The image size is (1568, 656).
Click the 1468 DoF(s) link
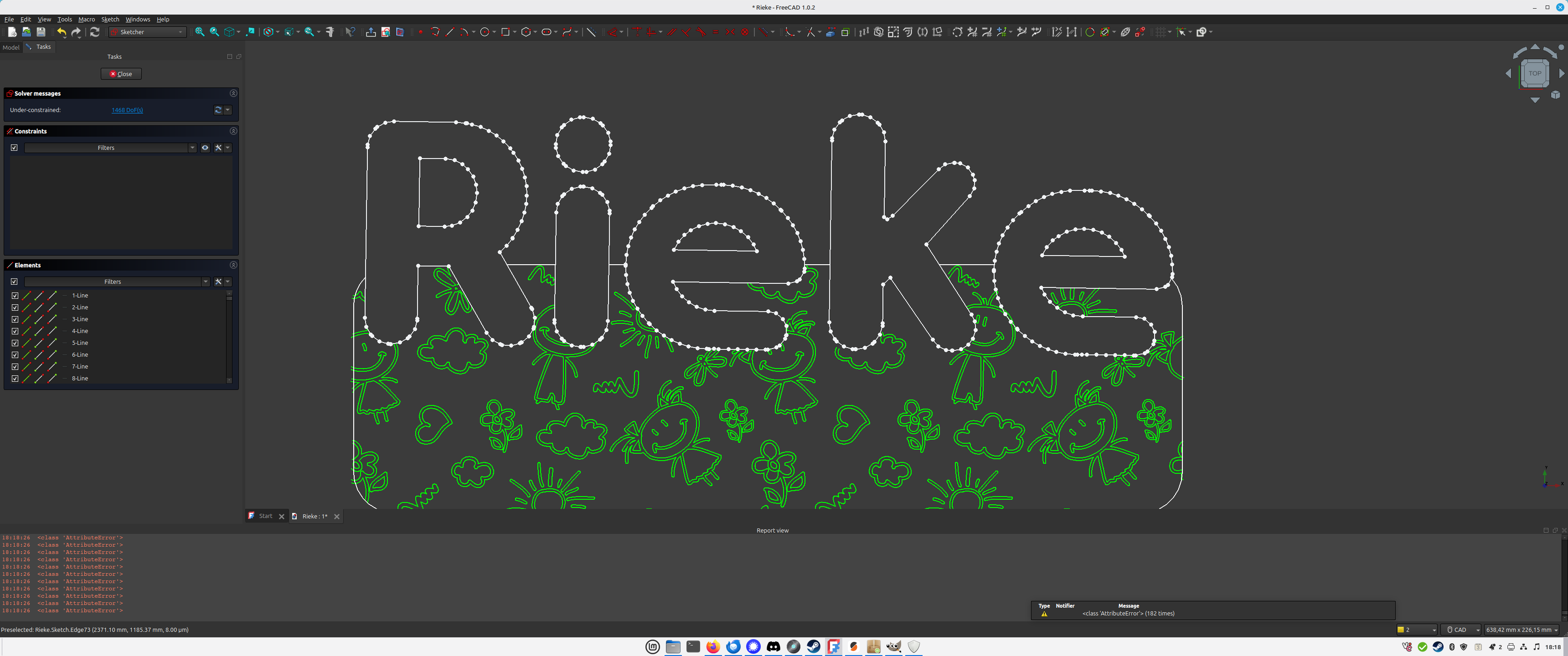127,110
